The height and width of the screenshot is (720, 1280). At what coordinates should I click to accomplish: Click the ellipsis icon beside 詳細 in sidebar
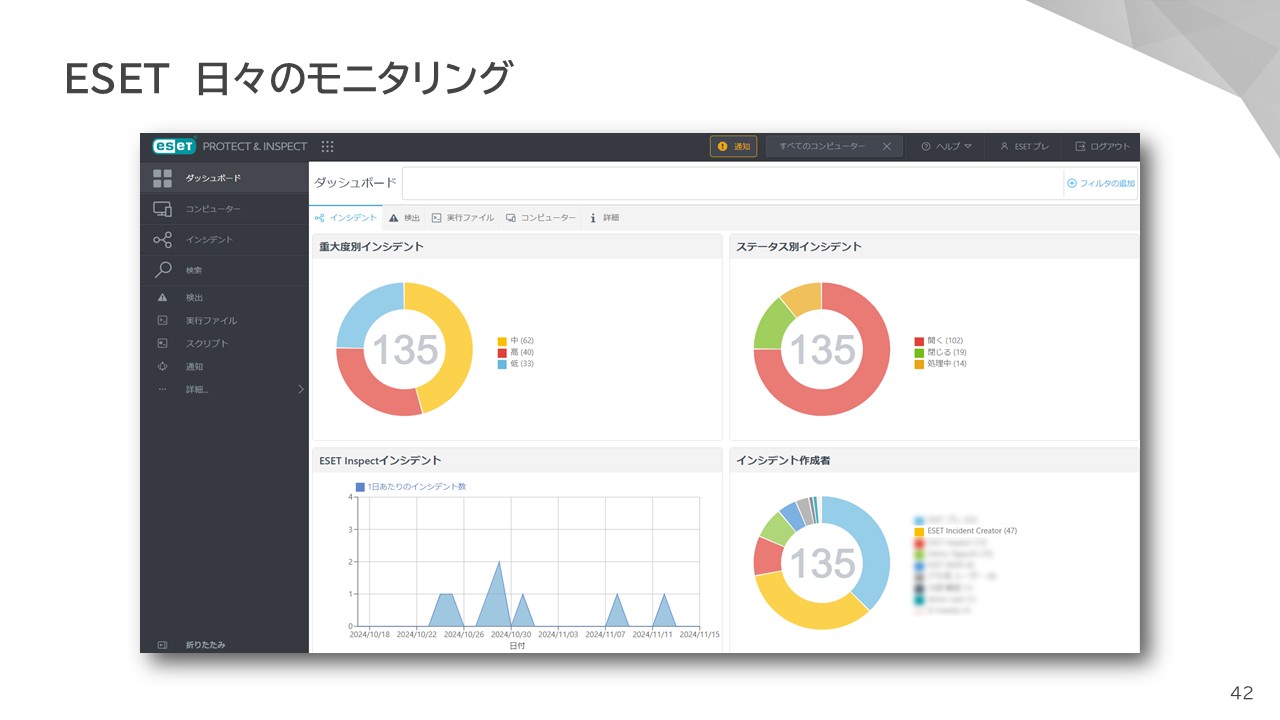162,389
